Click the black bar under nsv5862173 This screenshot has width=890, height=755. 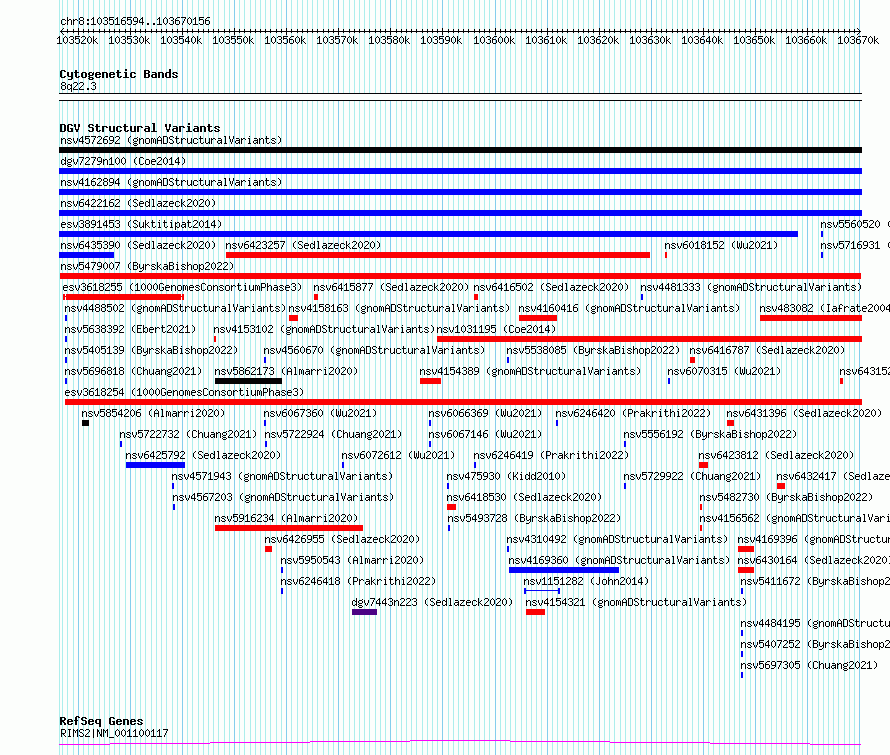tap(249, 381)
